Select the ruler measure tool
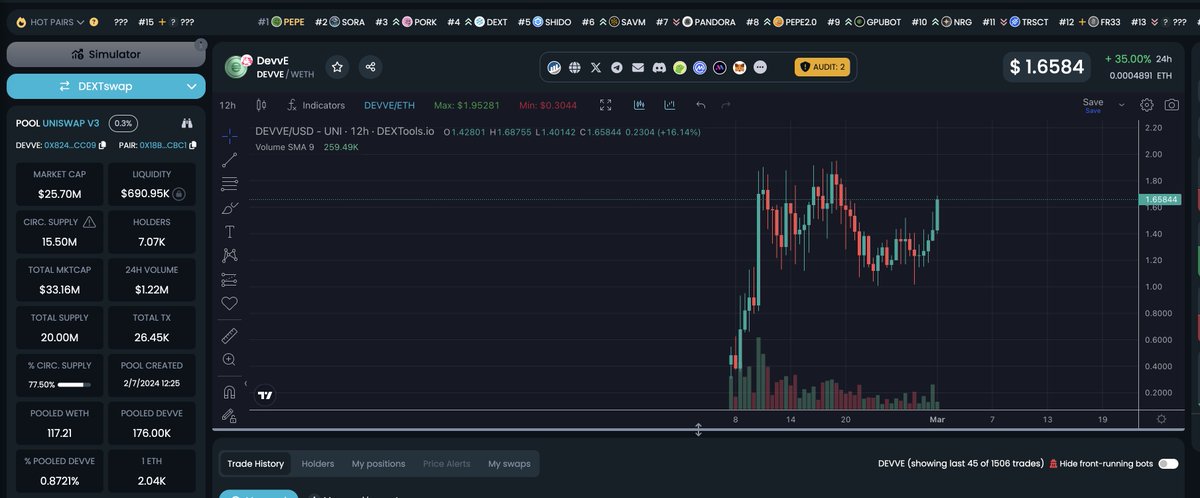 tap(229, 335)
